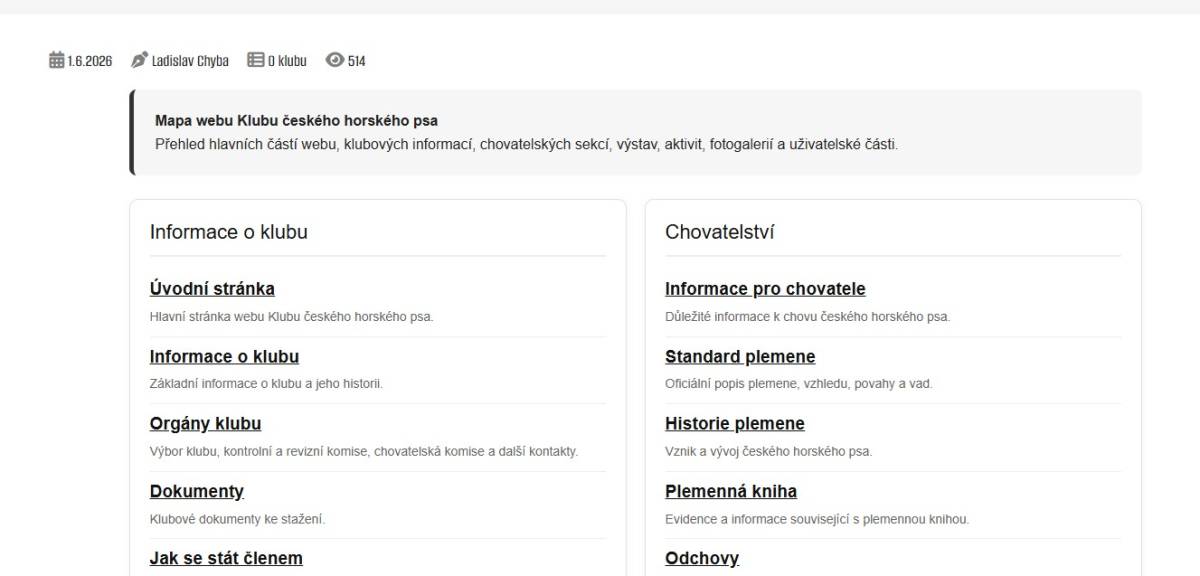Open the Jak se stát členem link

tap(226, 558)
